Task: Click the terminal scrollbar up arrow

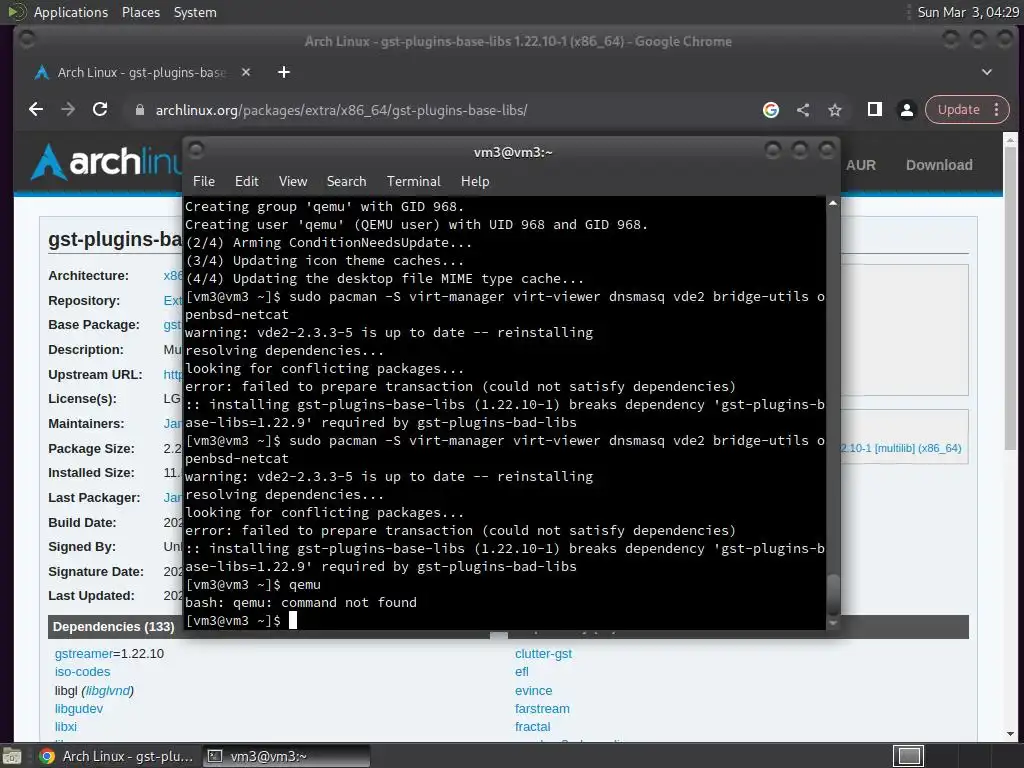Action: tap(833, 203)
